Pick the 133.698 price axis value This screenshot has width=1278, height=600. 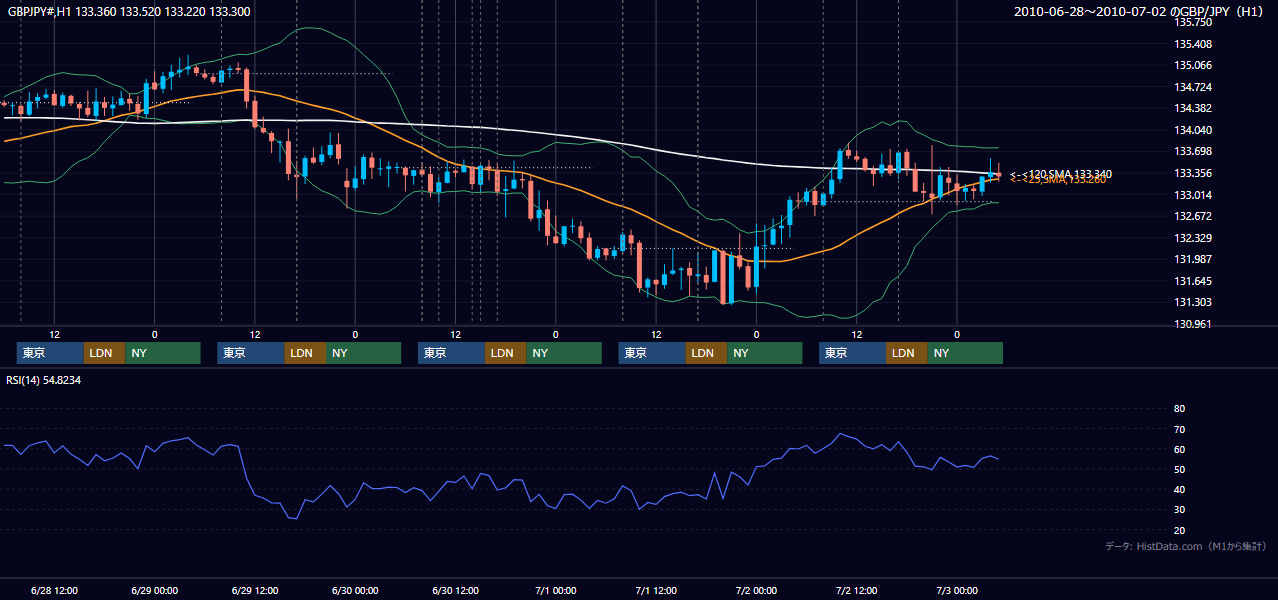pos(1193,151)
